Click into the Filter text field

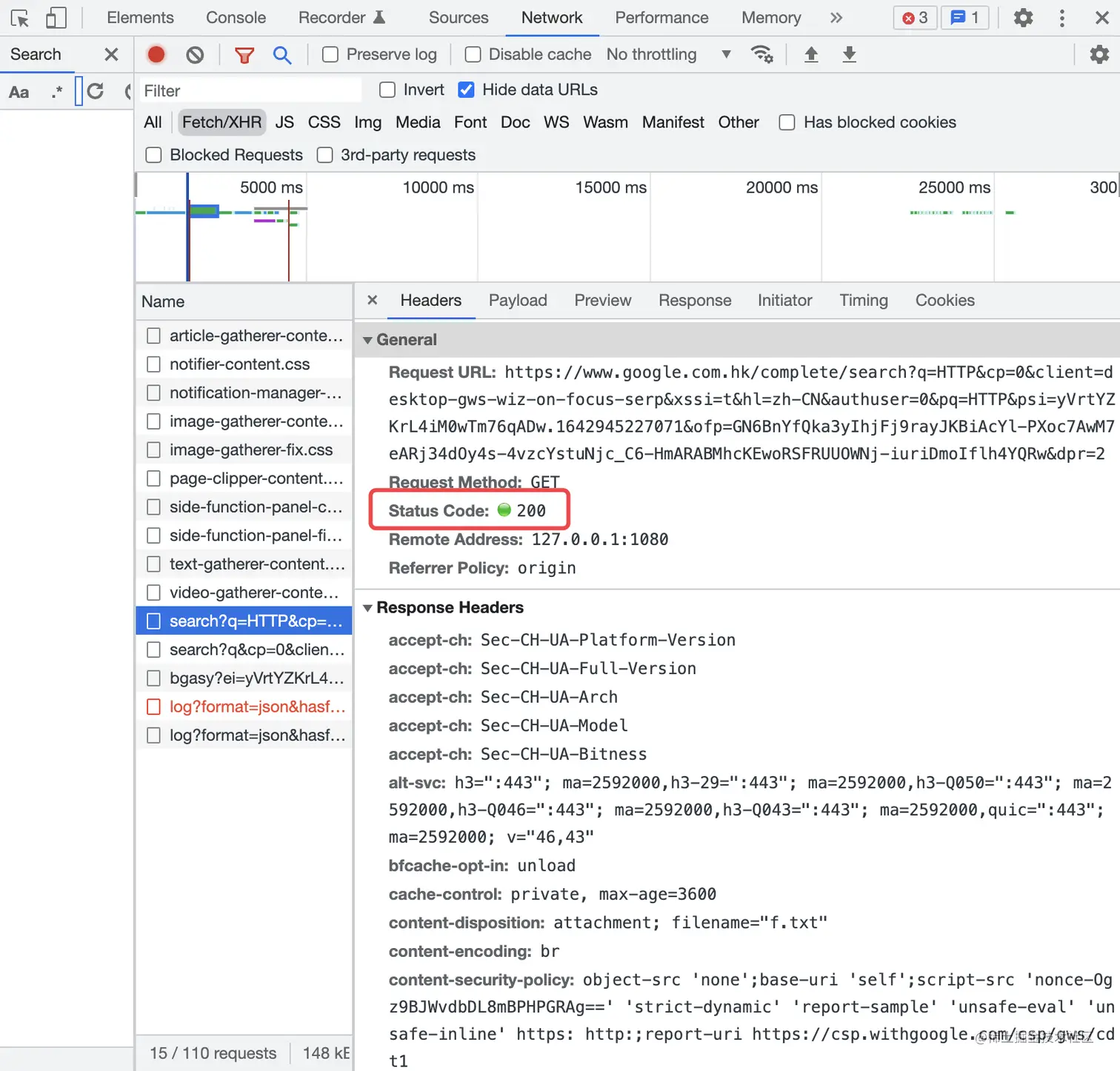point(250,90)
